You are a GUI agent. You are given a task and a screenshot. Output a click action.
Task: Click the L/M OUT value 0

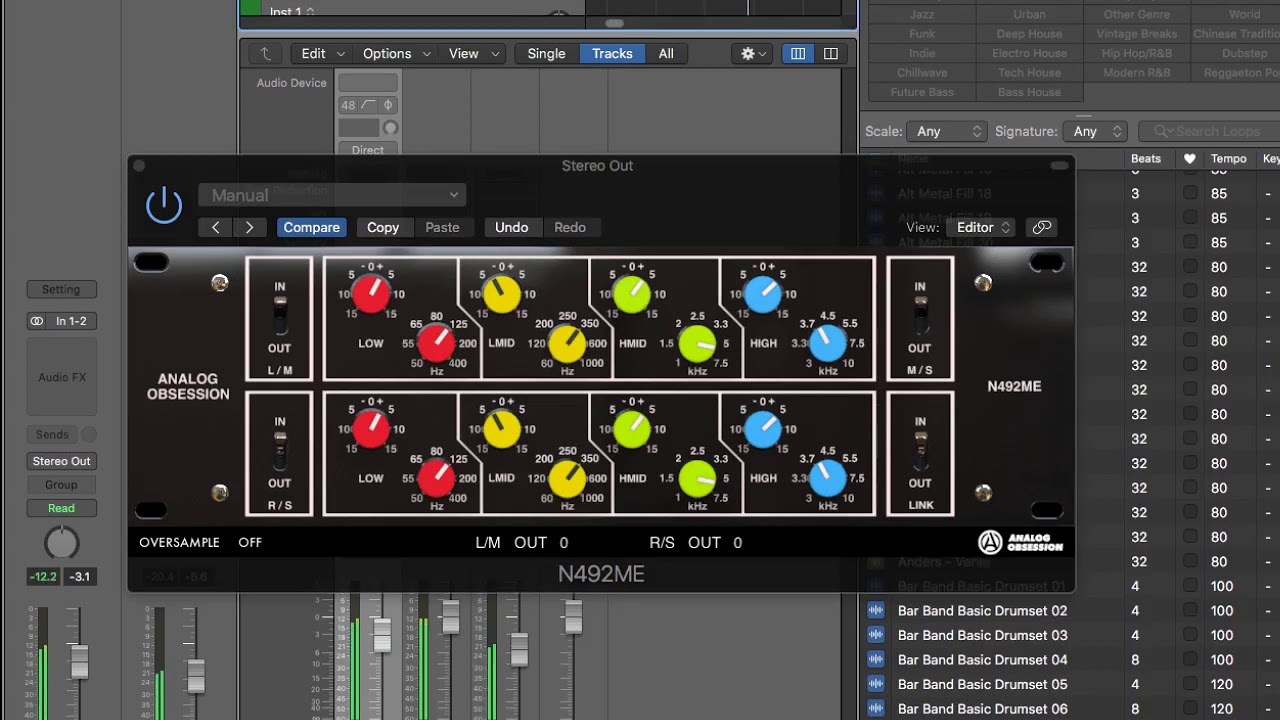pos(564,543)
